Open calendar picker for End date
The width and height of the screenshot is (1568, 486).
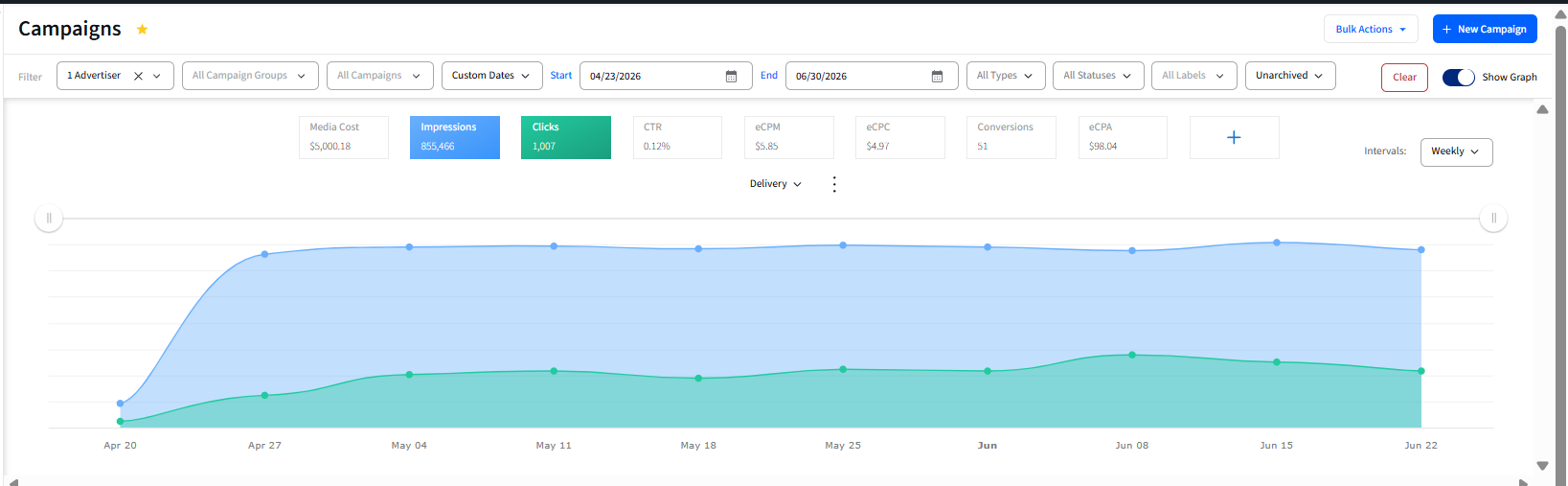pos(937,77)
